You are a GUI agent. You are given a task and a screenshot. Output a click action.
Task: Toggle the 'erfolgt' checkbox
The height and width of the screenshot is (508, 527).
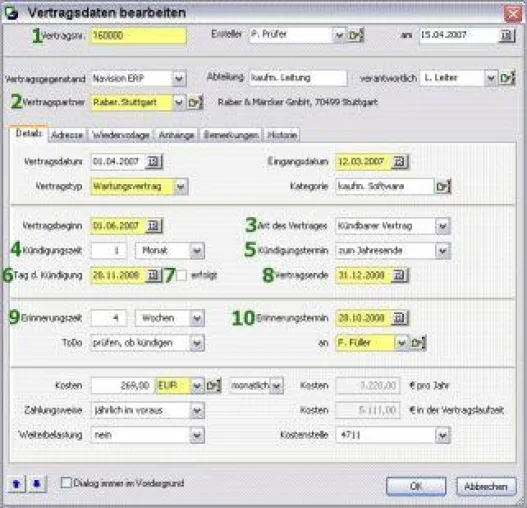[181, 275]
